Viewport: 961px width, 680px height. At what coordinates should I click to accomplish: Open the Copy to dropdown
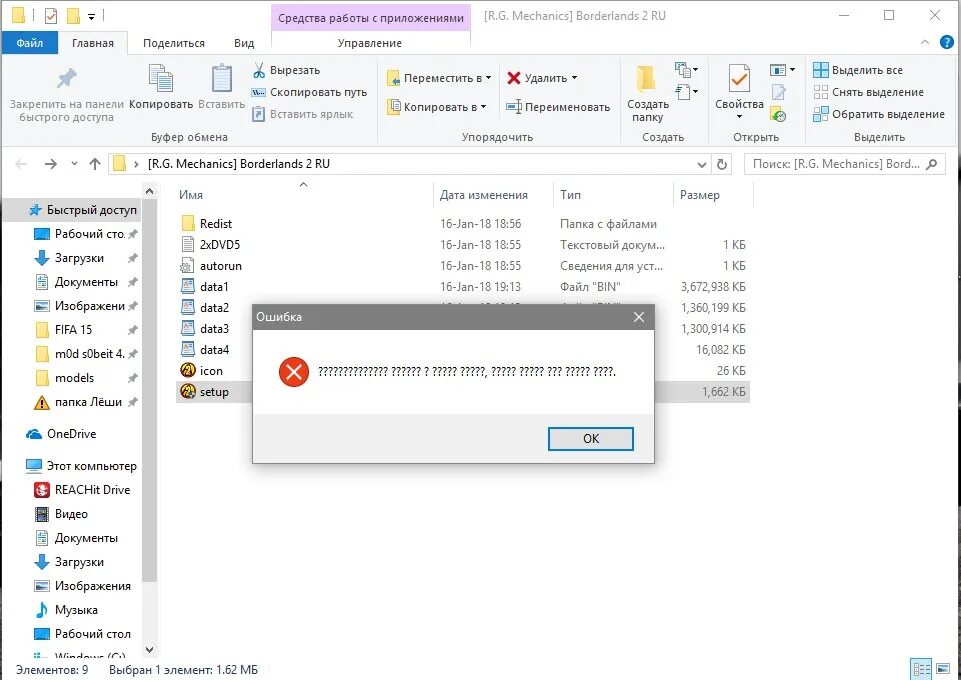tap(436, 107)
